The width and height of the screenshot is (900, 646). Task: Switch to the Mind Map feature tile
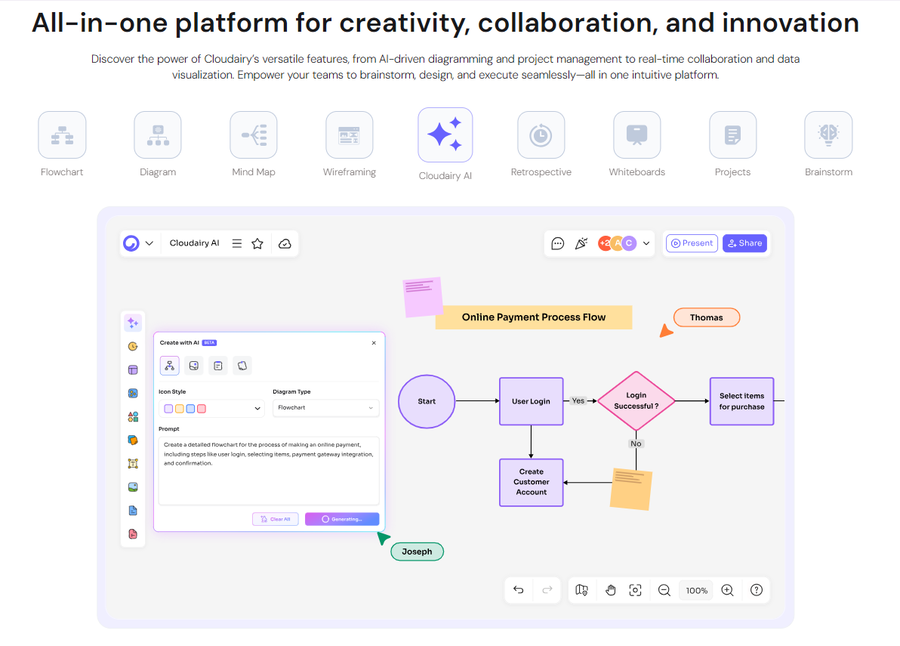click(254, 135)
